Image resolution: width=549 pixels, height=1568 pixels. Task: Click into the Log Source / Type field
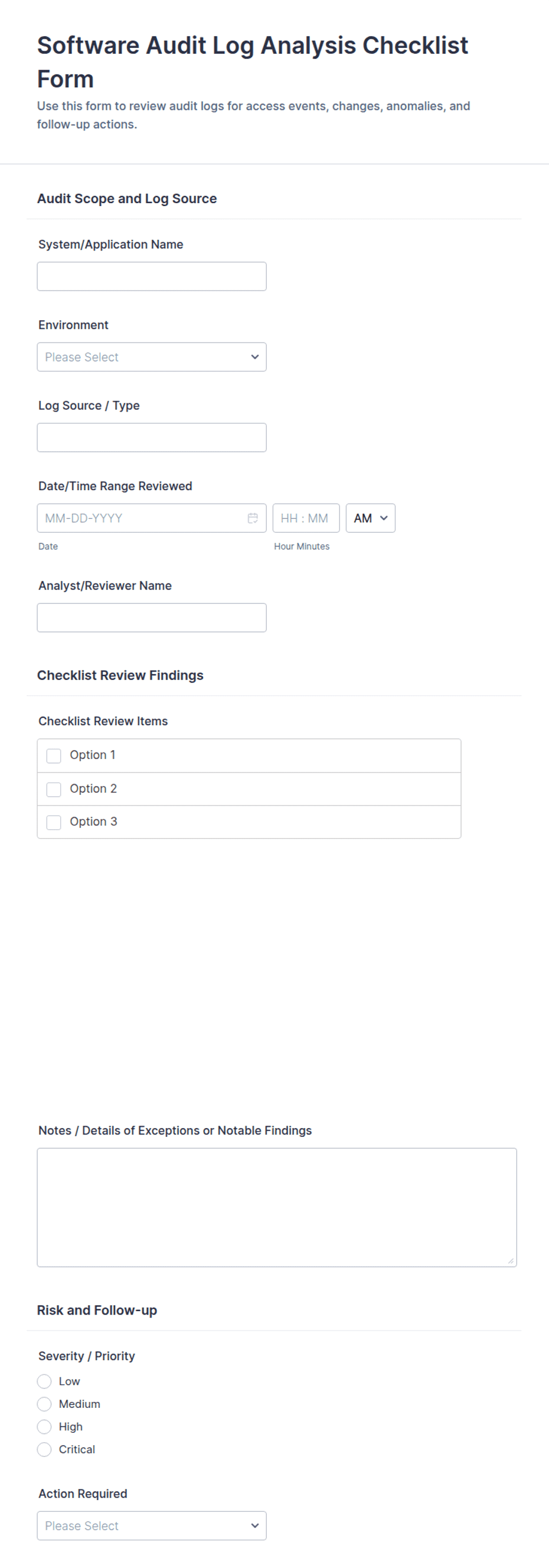(152, 438)
